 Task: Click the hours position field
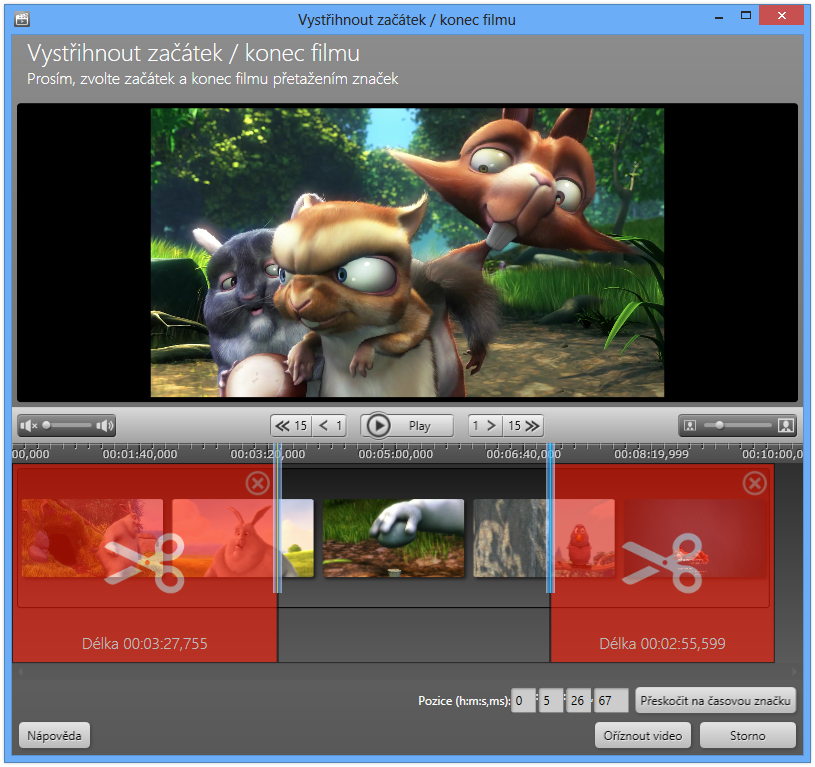523,701
